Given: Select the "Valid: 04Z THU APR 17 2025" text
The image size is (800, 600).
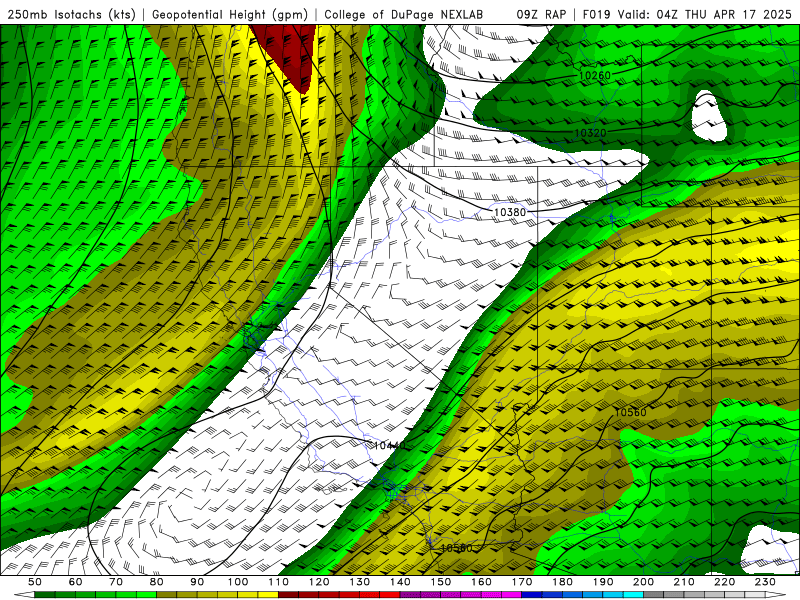Looking at the screenshot, I should pyautogui.click(x=705, y=14).
